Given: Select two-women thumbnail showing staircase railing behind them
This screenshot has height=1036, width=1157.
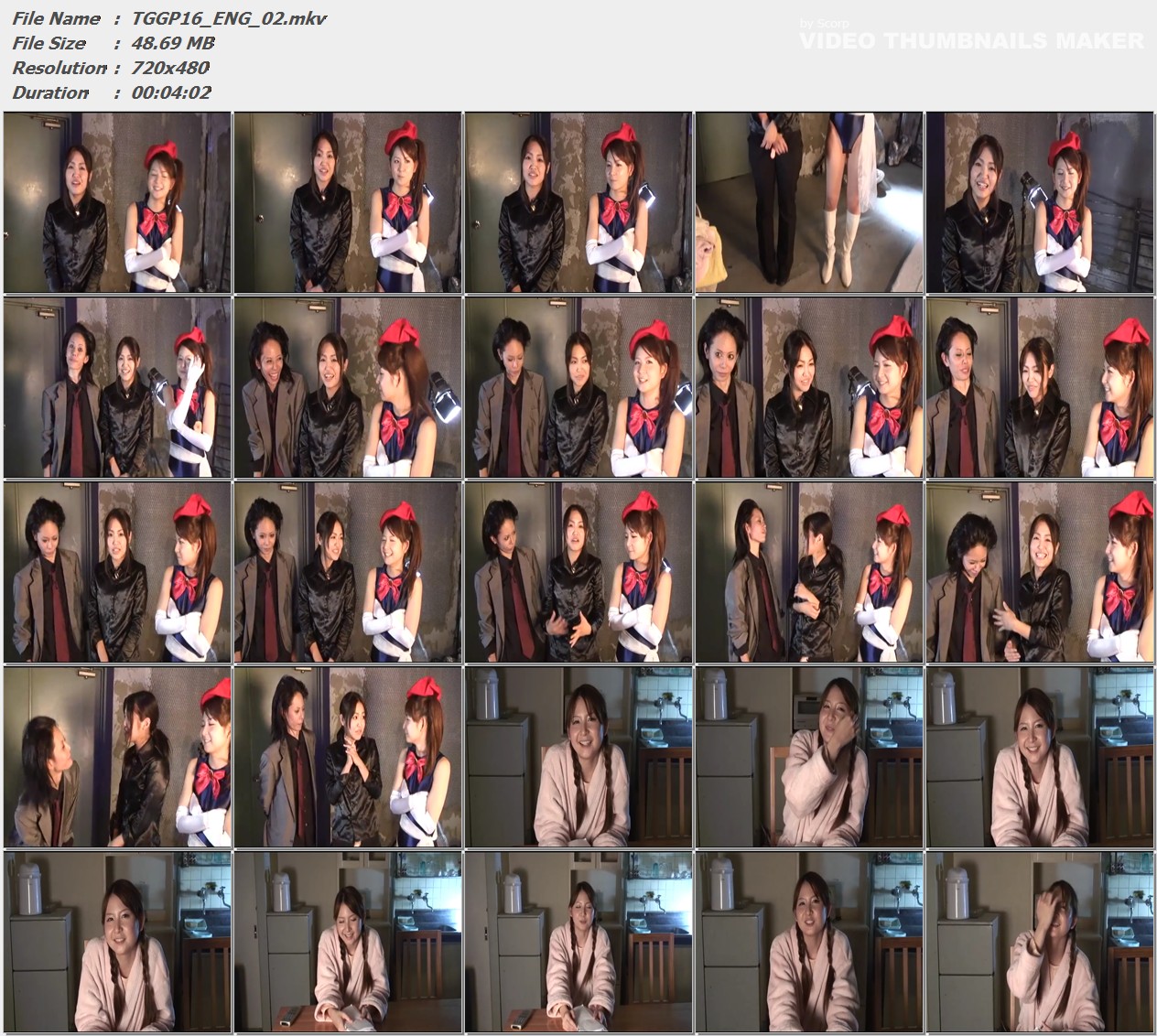Looking at the screenshot, I should point(1040,202).
